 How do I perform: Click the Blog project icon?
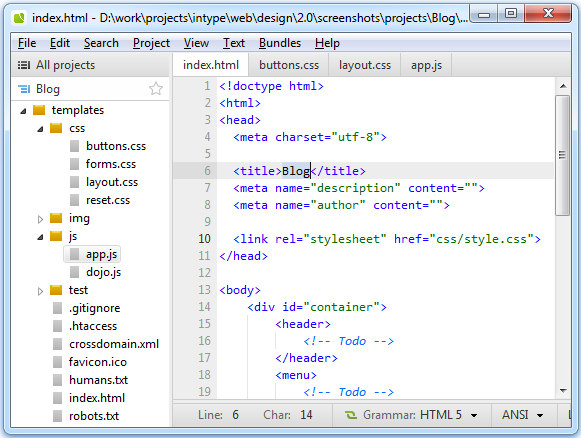click(24, 89)
